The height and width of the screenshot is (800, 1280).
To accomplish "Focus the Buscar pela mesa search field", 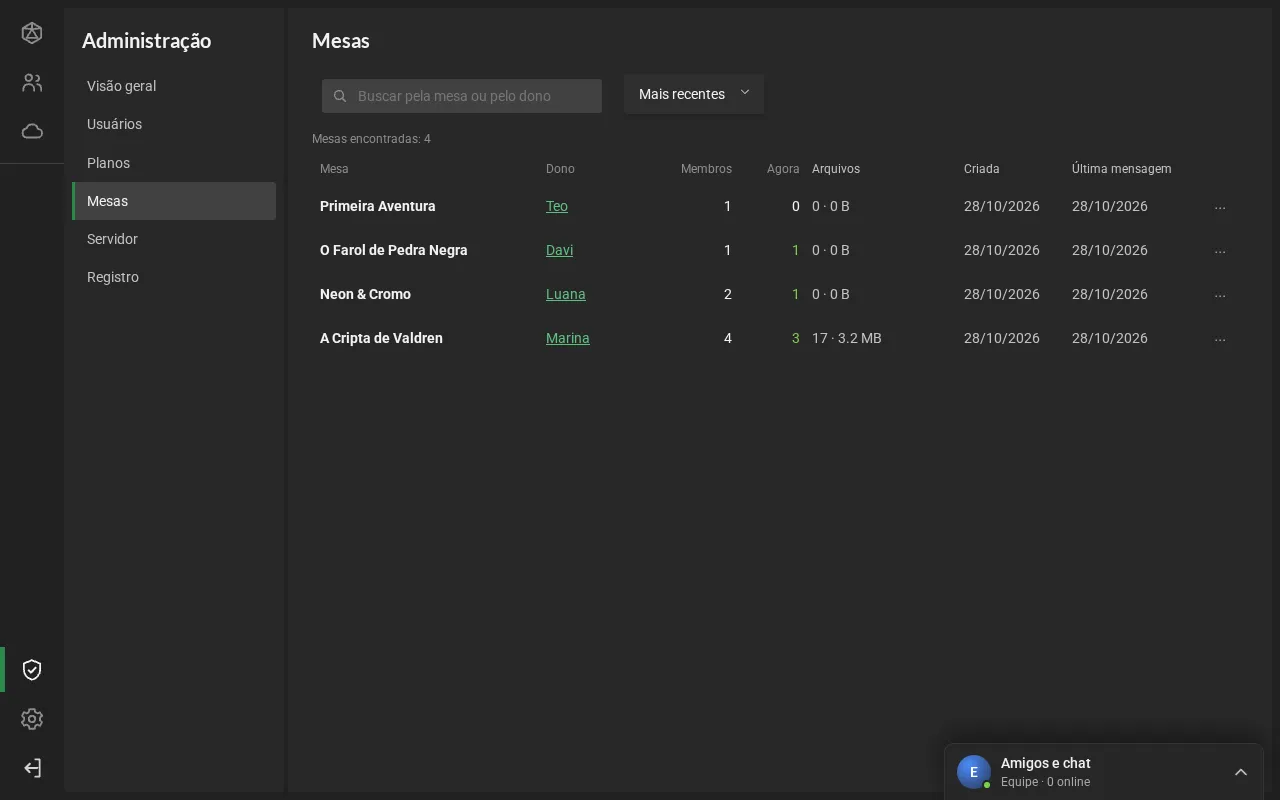I will click(x=462, y=96).
